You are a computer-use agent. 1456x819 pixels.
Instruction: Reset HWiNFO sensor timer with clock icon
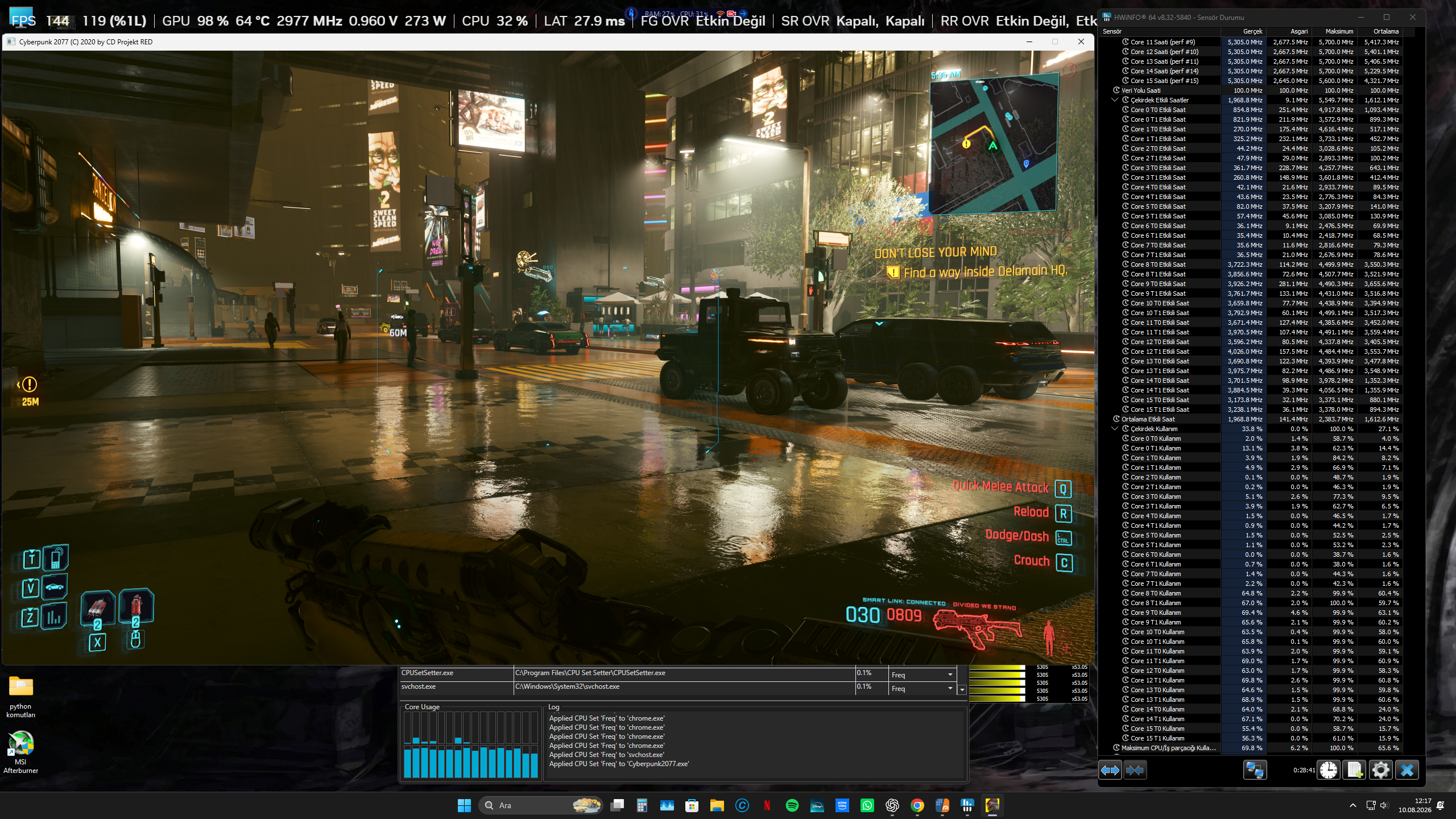1329,770
